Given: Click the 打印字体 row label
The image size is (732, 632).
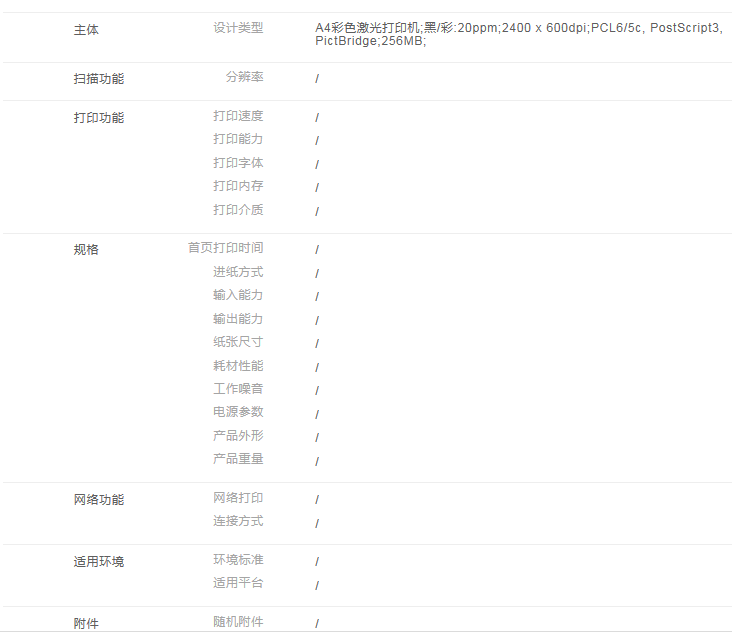Looking at the screenshot, I should pos(238,163).
